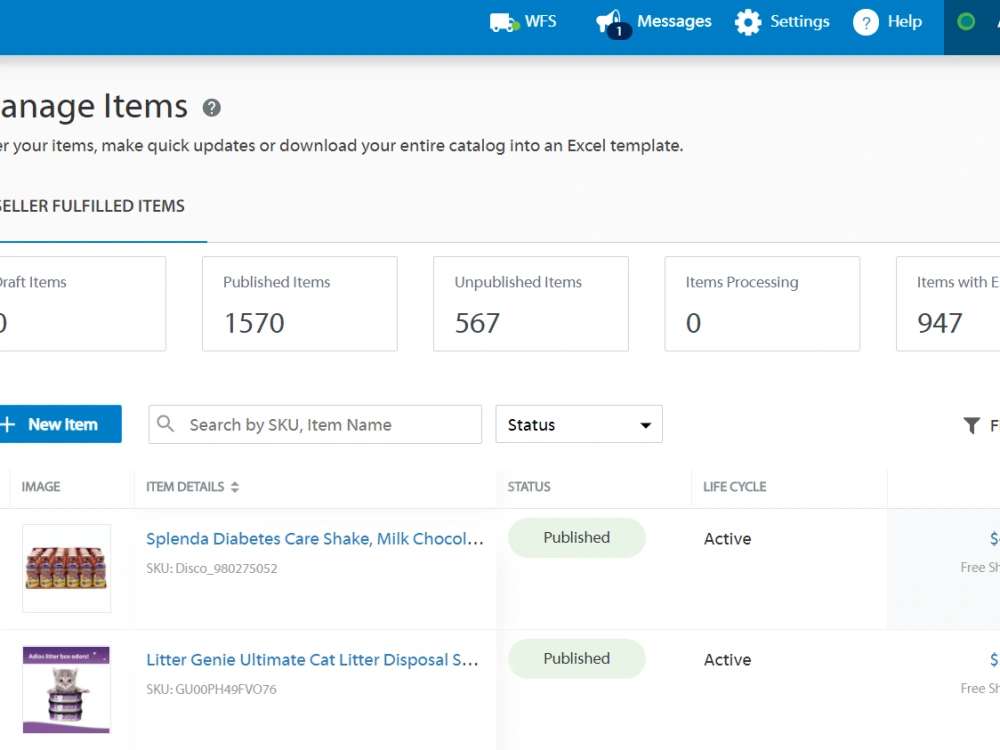1000x750 pixels.
Task: Sort by Item Details arrows
Action: tap(235, 487)
